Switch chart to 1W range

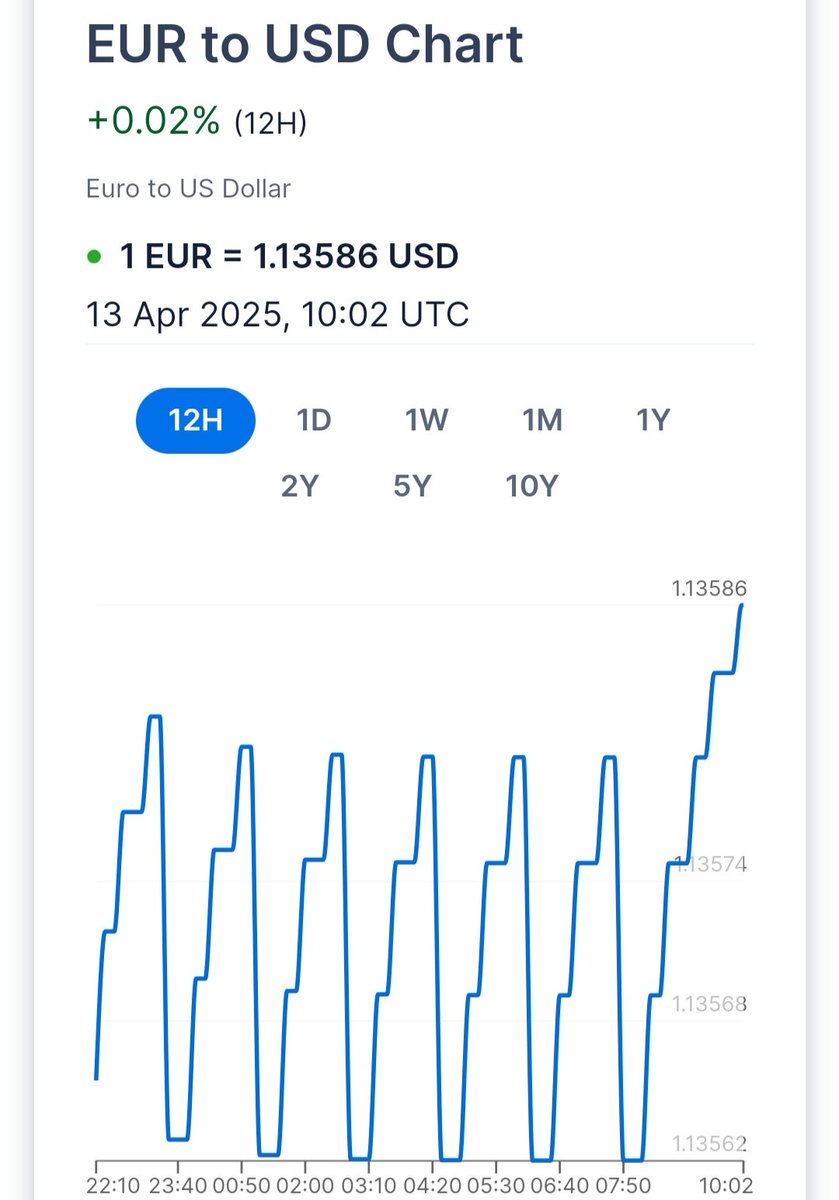(x=426, y=420)
